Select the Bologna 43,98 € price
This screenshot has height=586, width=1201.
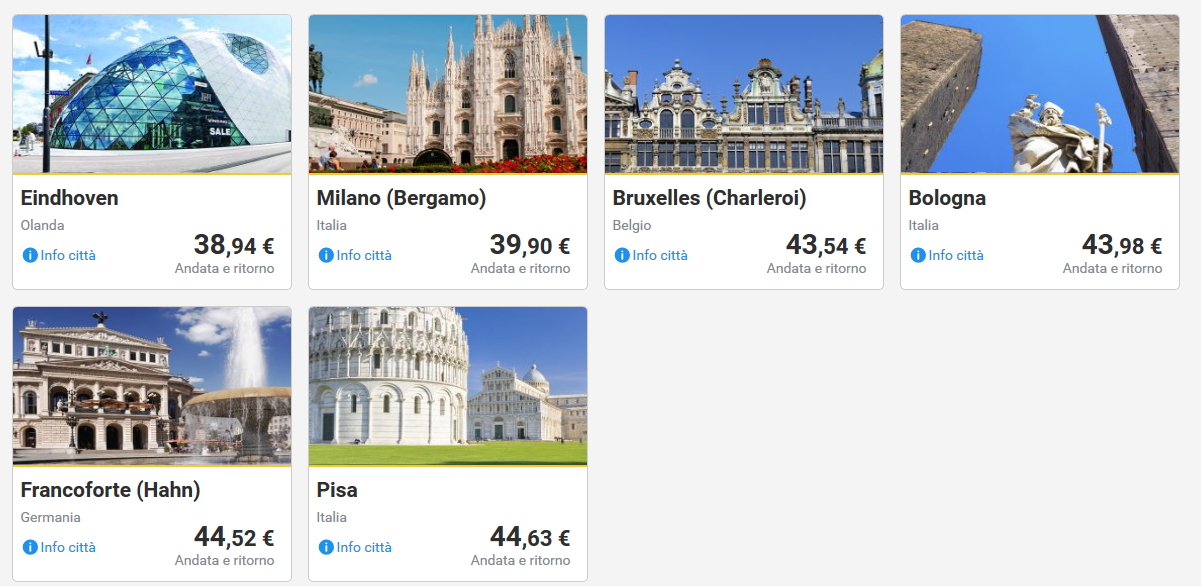(x=1121, y=245)
